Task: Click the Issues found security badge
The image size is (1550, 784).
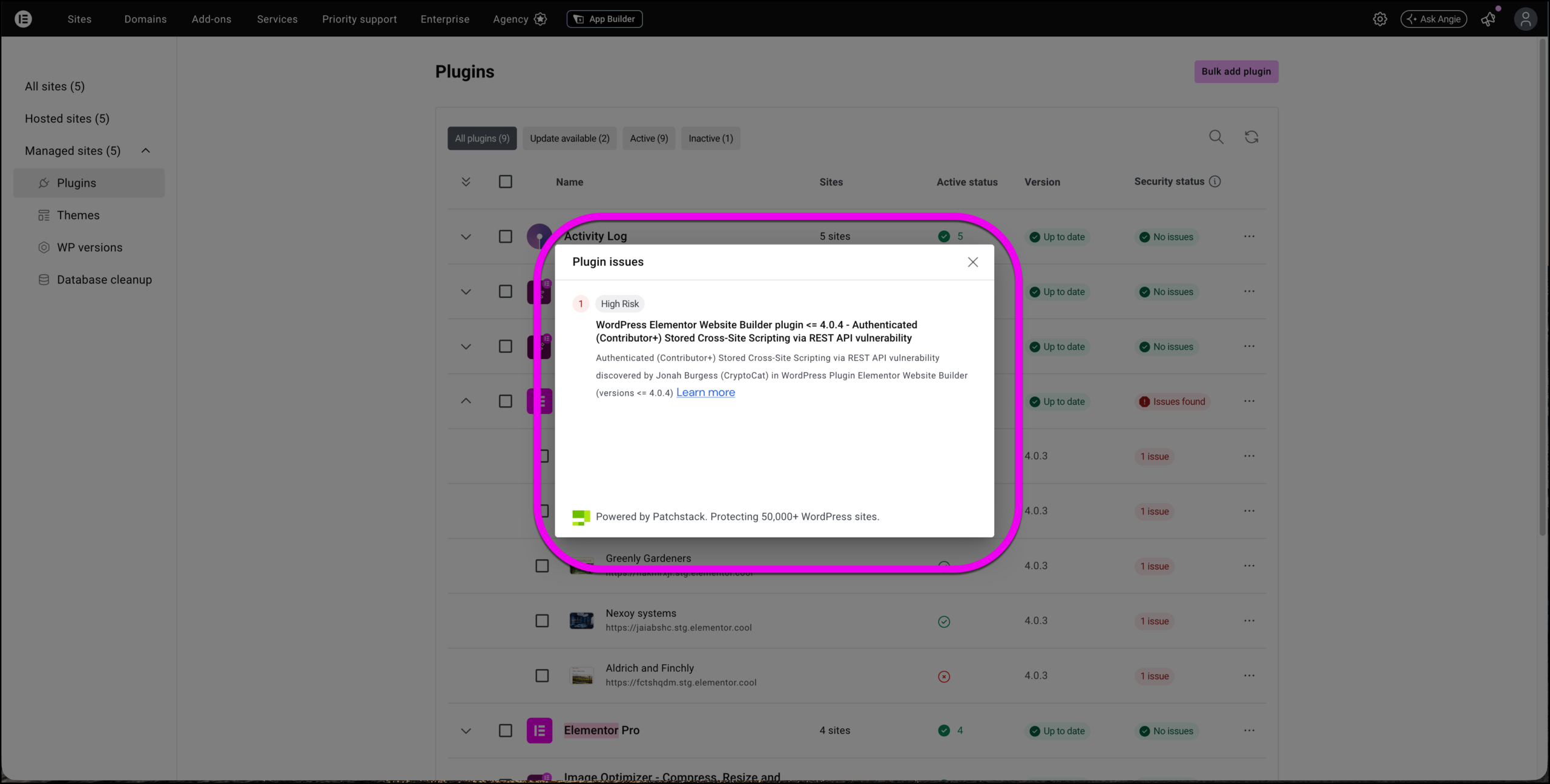Action: [1173, 401]
